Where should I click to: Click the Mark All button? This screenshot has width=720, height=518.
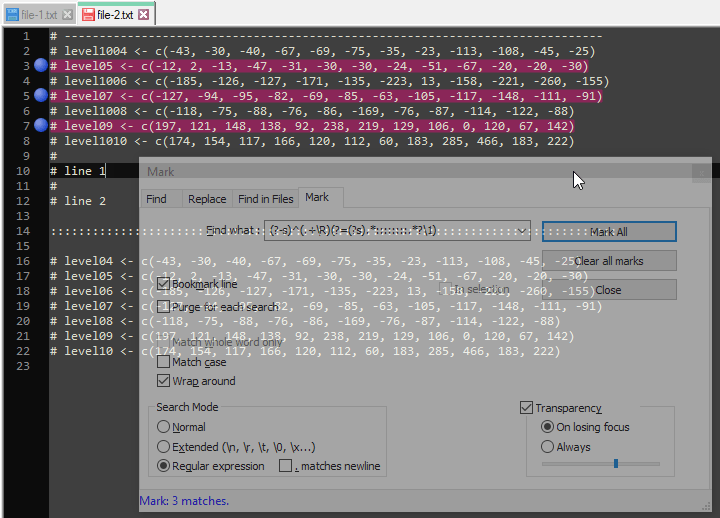tap(609, 231)
